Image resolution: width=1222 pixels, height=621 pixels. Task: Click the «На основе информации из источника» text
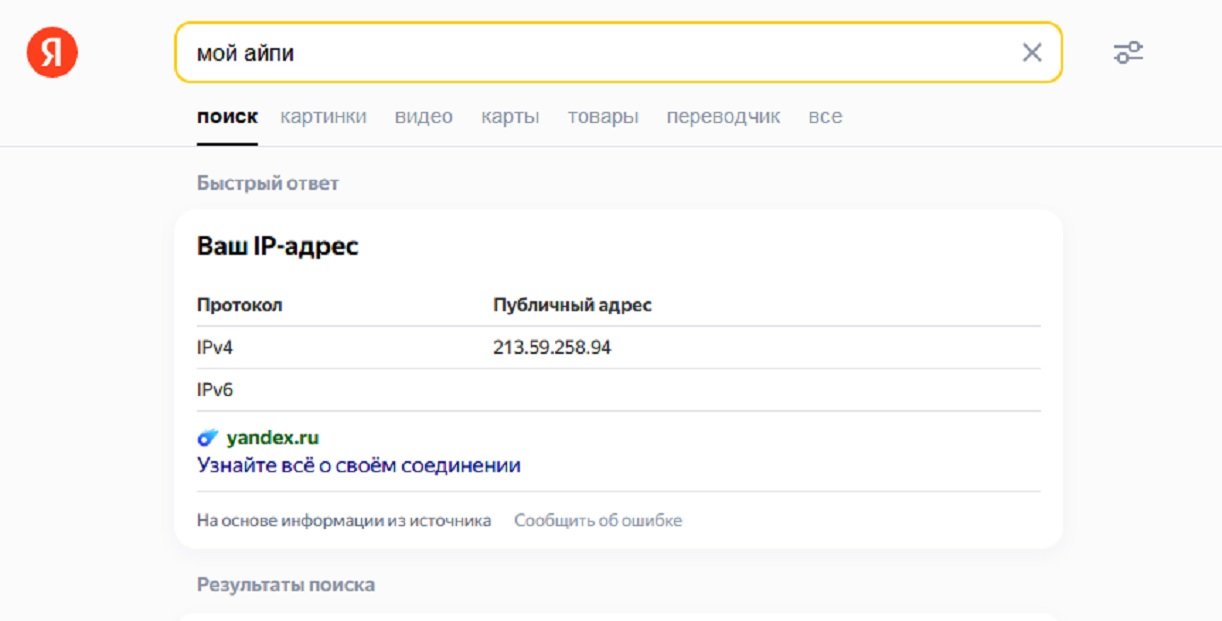point(344,520)
